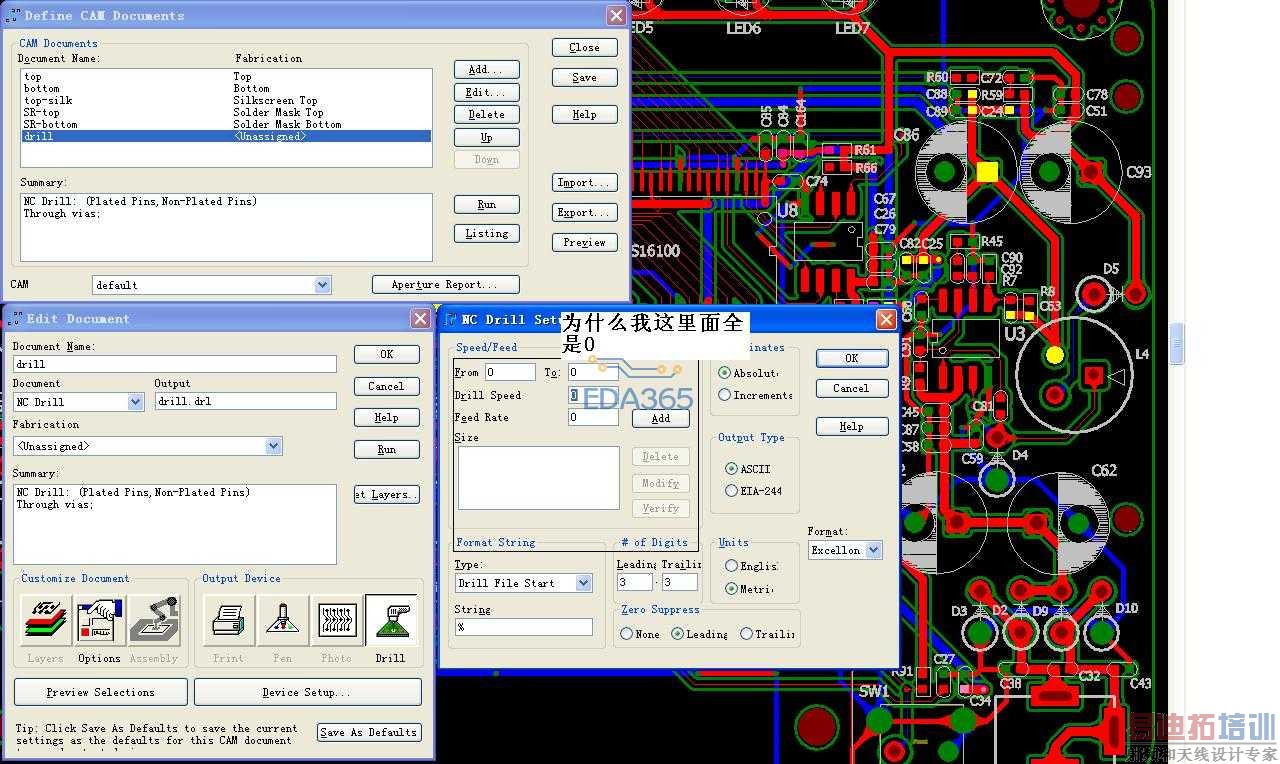The height and width of the screenshot is (764, 1280).
Task: Click the Feed Rate input field
Action: click(593, 418)
